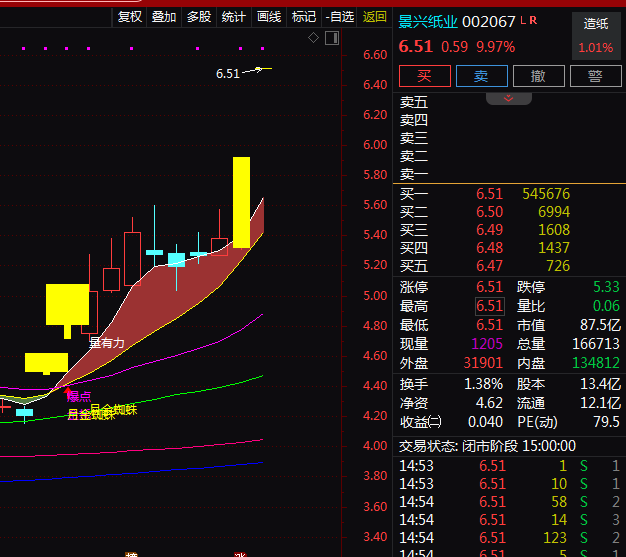
Task: Click 返回 to go back
Action: point(374,17)
